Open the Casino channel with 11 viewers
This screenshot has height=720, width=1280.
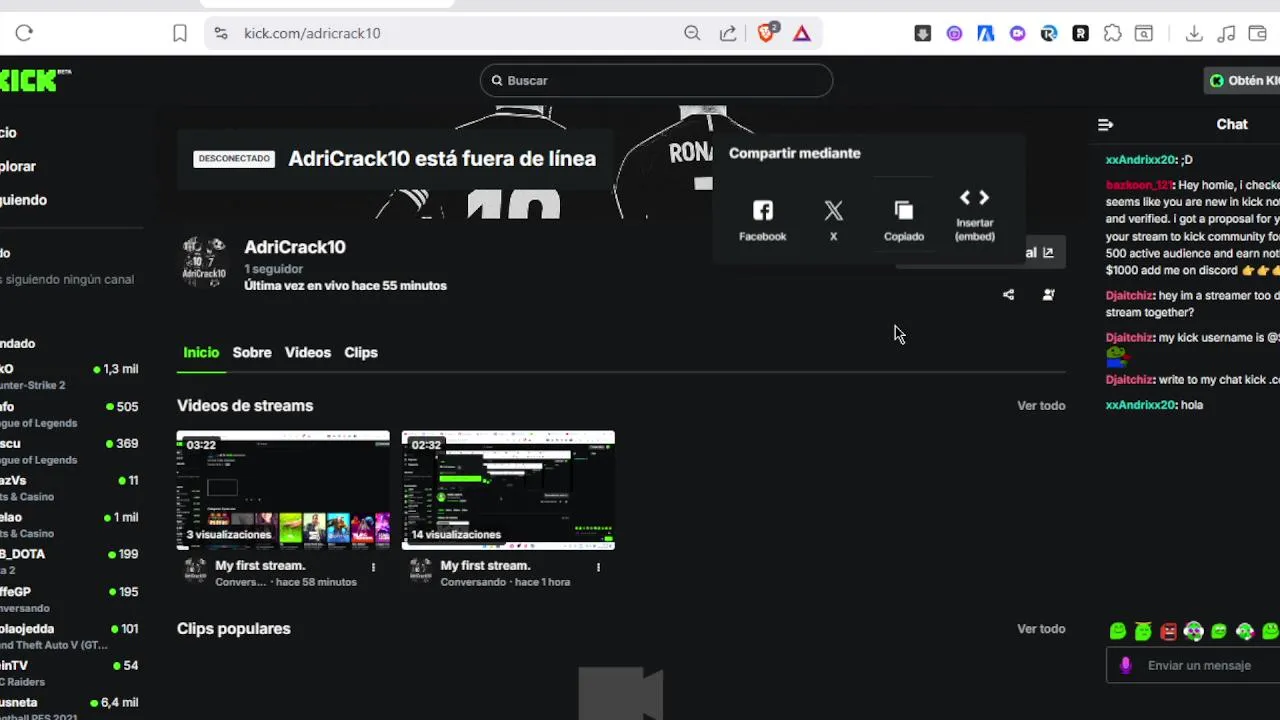click(x=69, y=488)
